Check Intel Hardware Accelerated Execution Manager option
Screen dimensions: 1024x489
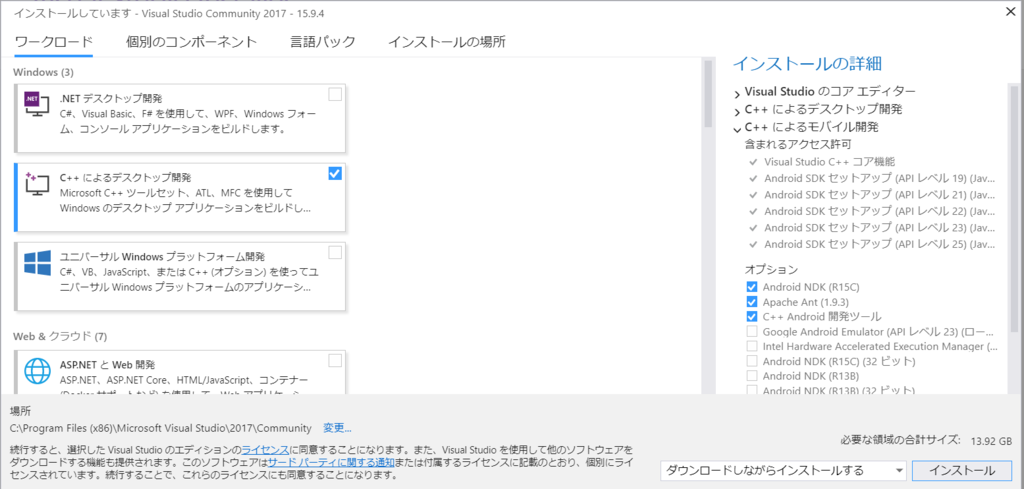coord(752,346)
